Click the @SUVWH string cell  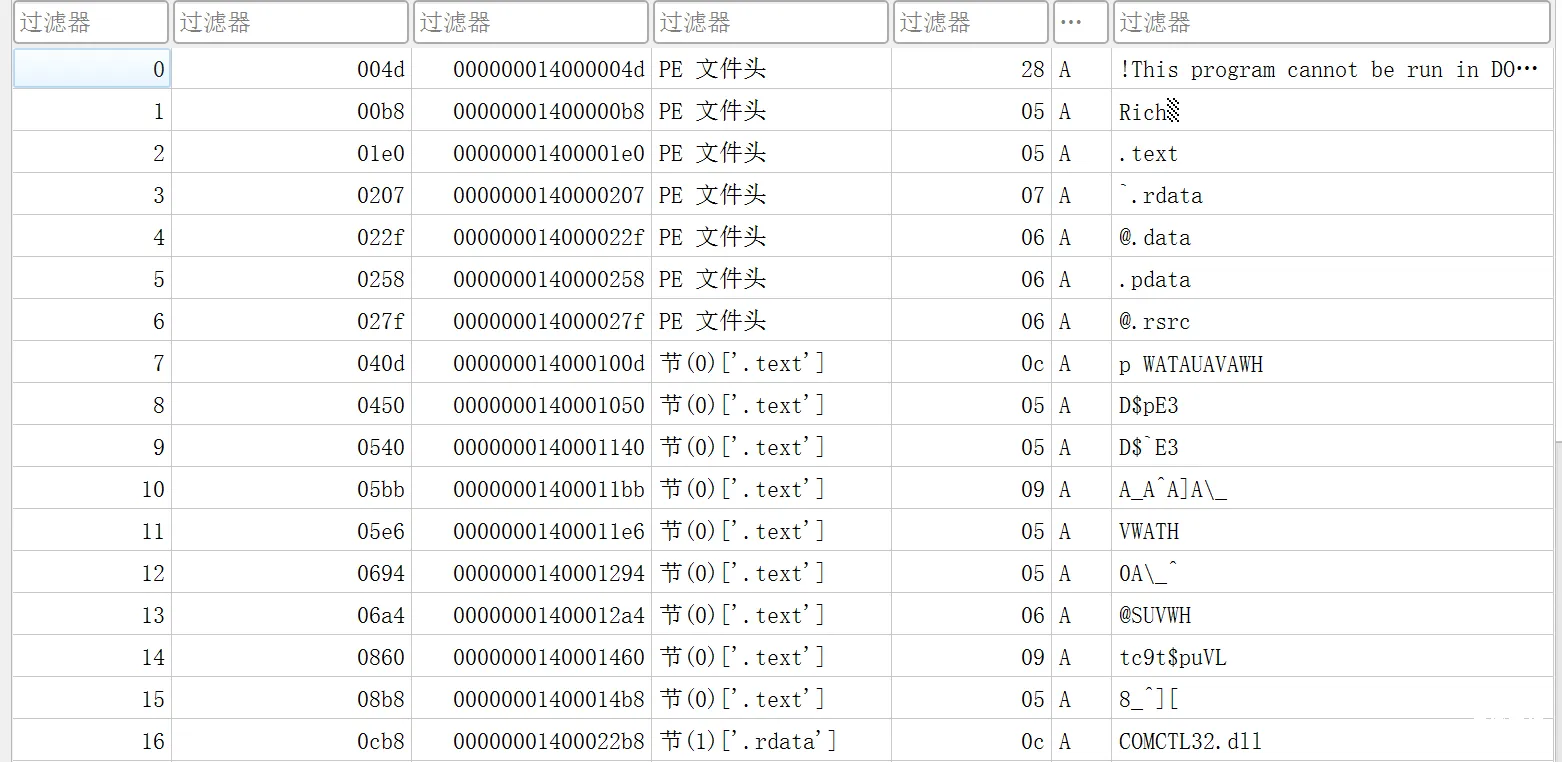[1155, 616]
